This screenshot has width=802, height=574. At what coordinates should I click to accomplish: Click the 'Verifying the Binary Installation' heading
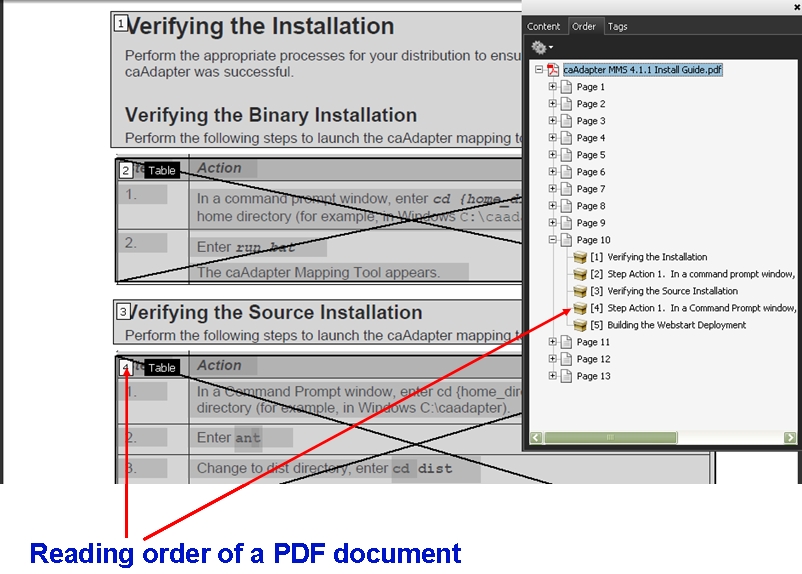tap(271, 115)
